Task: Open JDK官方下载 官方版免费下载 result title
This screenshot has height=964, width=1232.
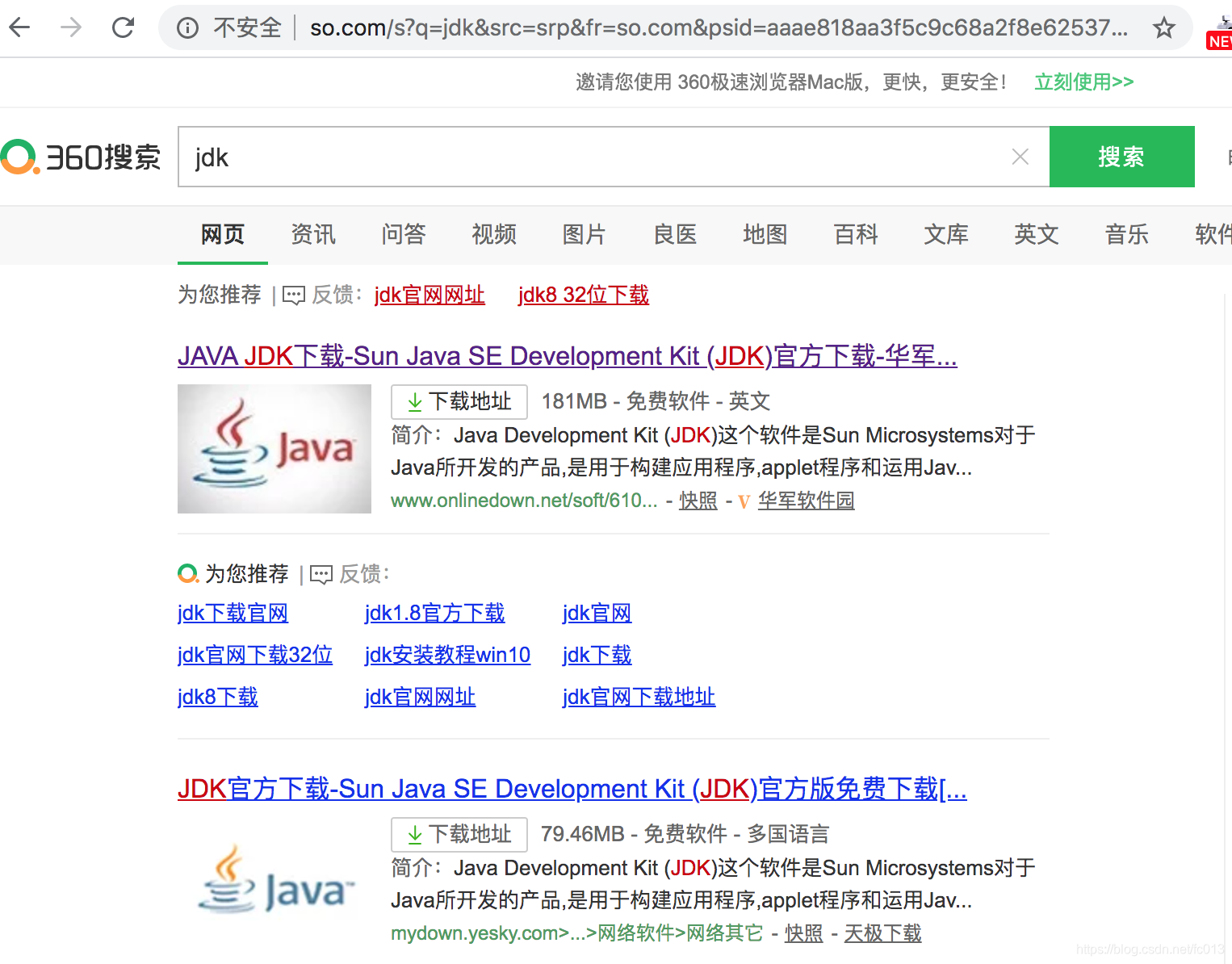Action: [x=572, y=789]
